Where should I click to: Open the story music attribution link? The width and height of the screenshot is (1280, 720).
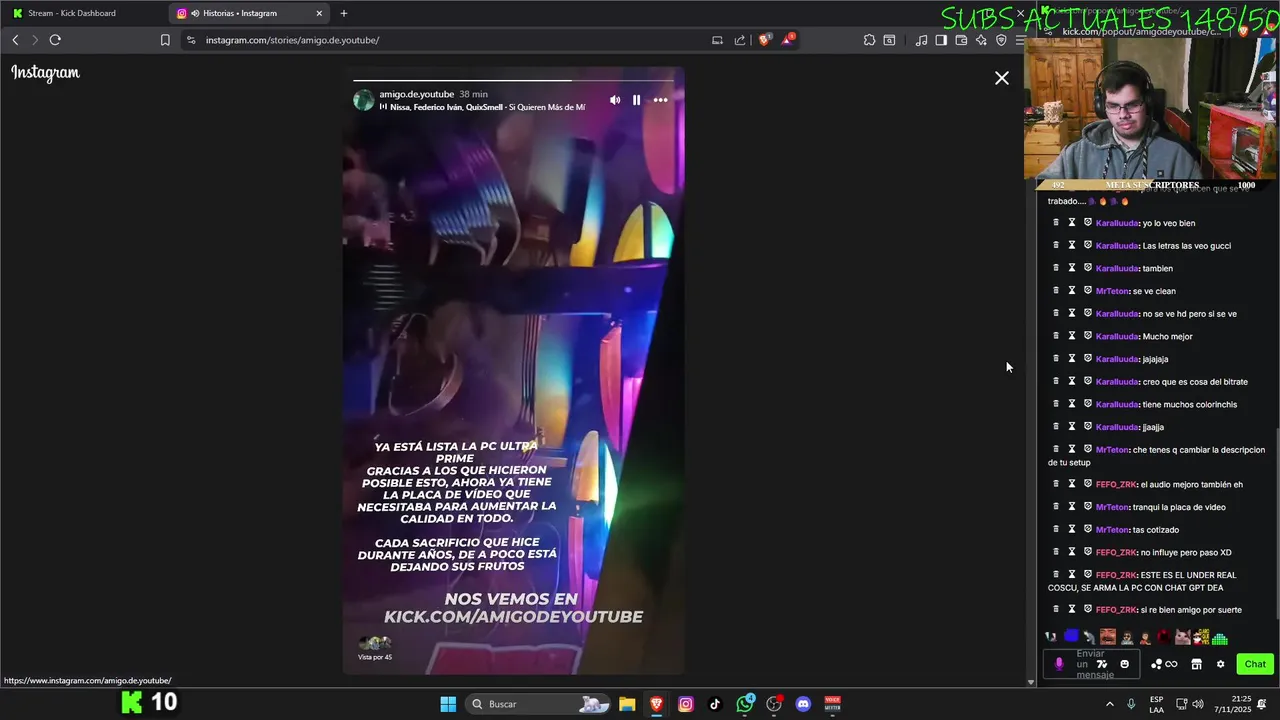point(482,107)
